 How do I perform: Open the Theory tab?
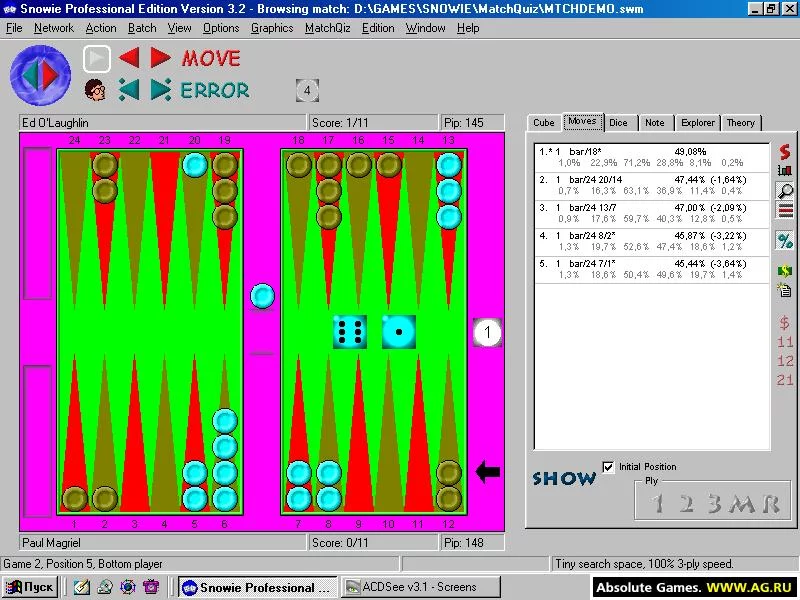click(x=740, y=122)
